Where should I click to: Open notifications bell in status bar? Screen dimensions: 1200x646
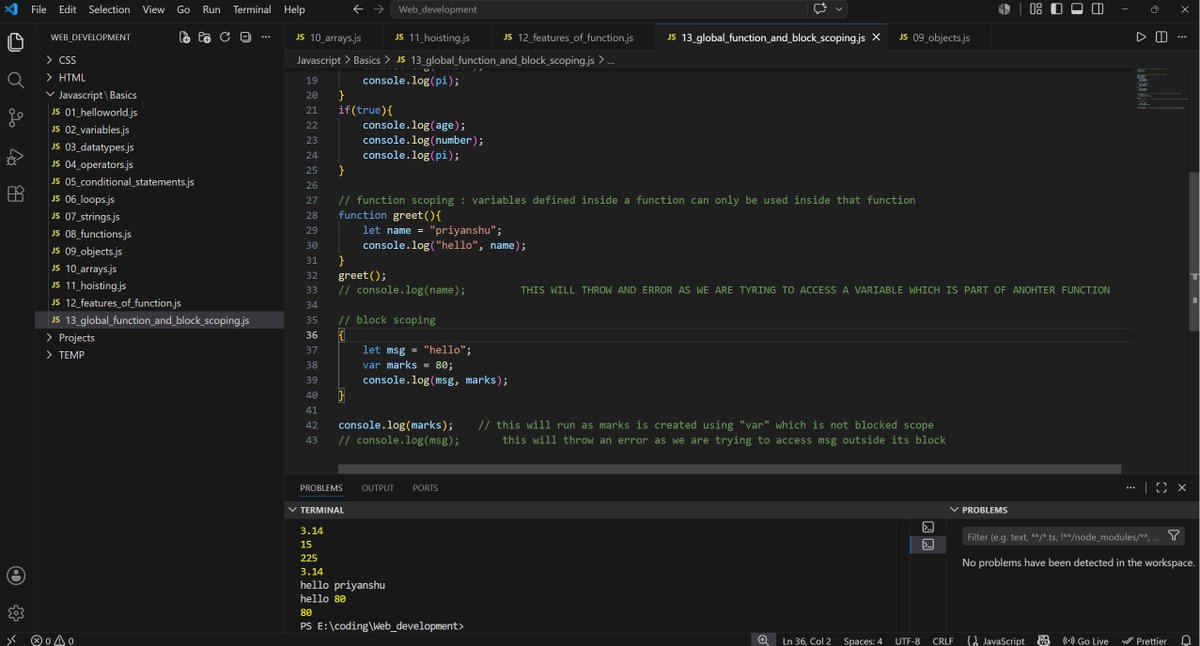click(x=1185, y=640)
